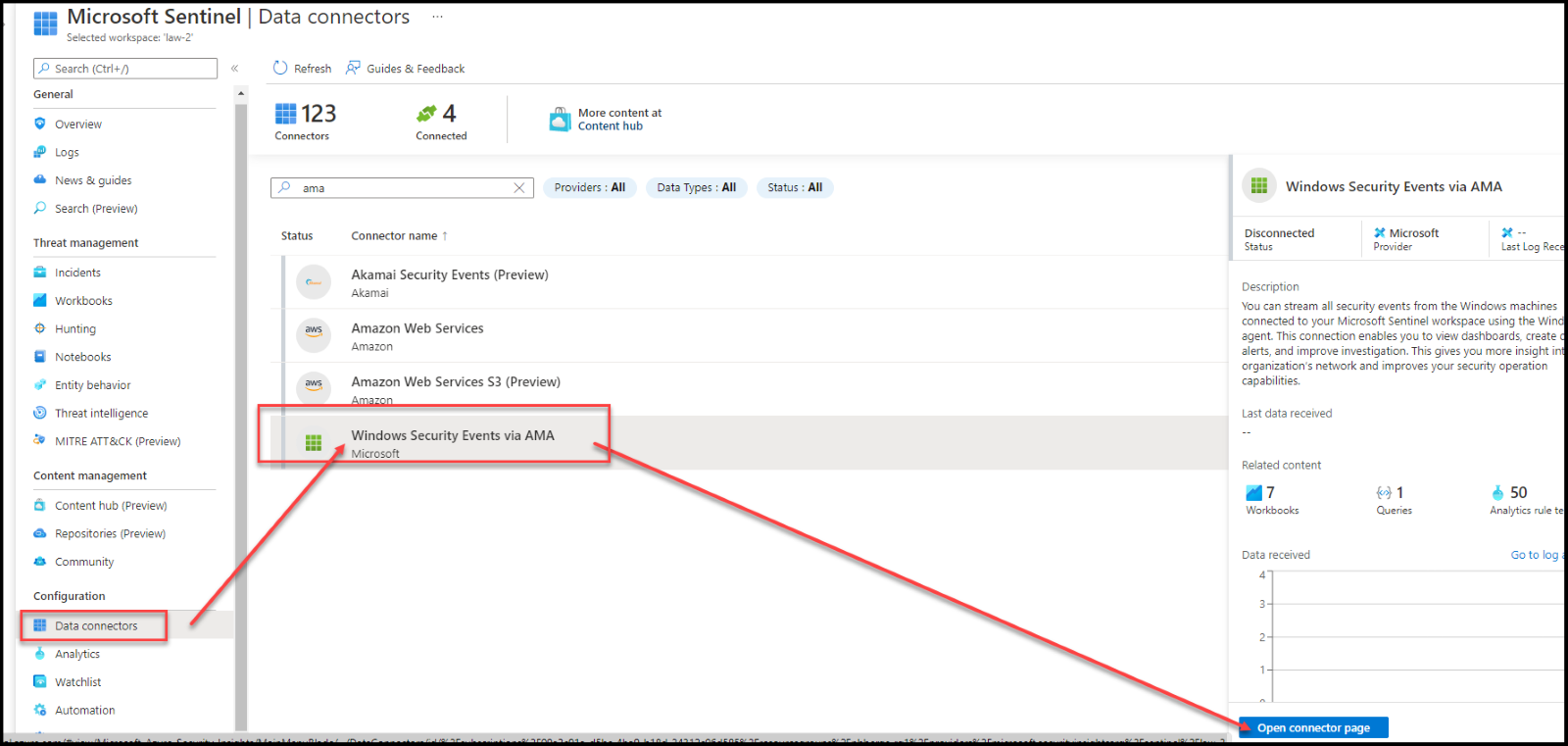1568x746 pixels.
Task: Open the Status filter dropdown
Action: coord(795,187)
